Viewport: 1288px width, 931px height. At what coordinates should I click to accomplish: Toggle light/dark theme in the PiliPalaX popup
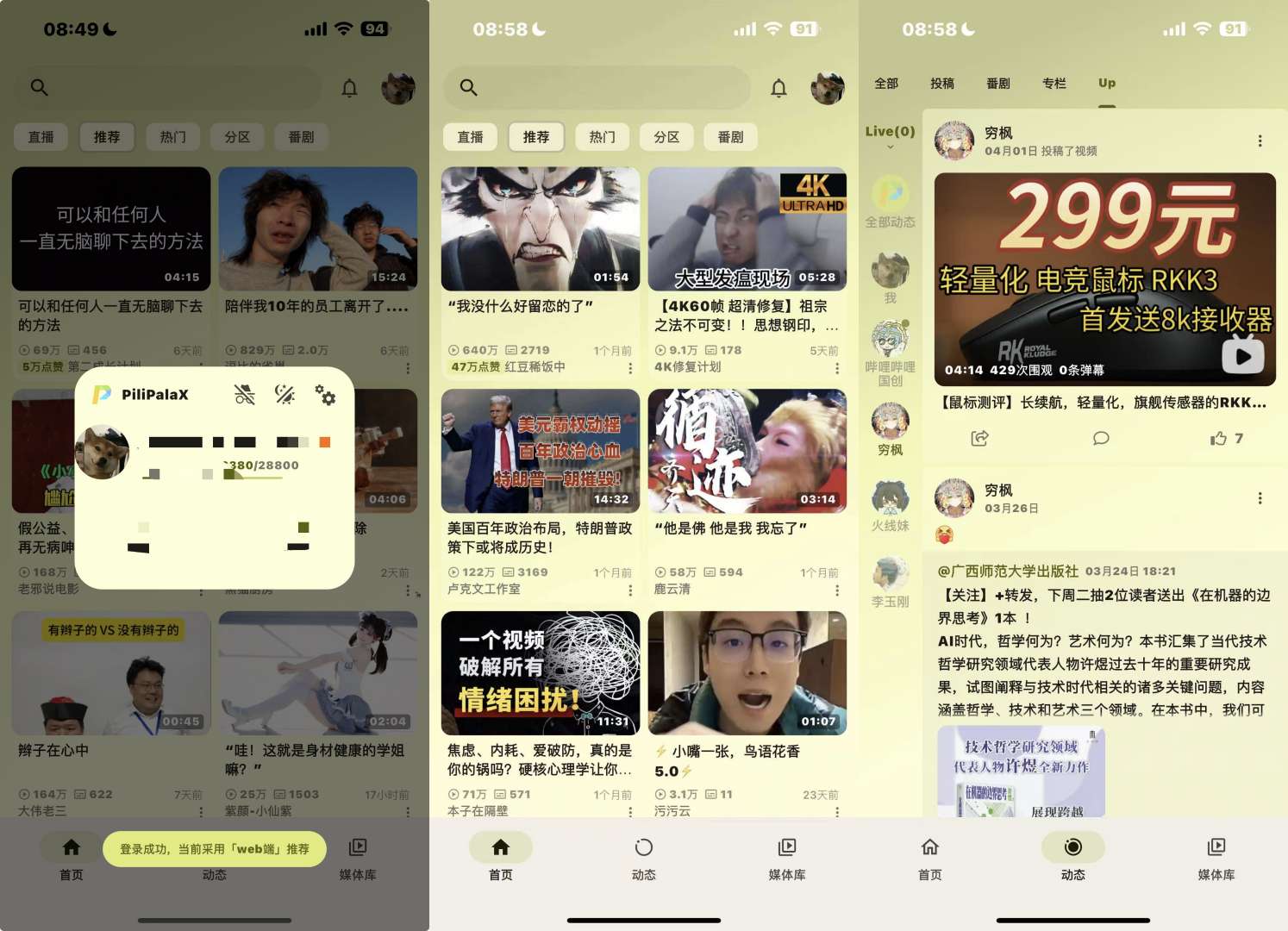tap(284, 395)
